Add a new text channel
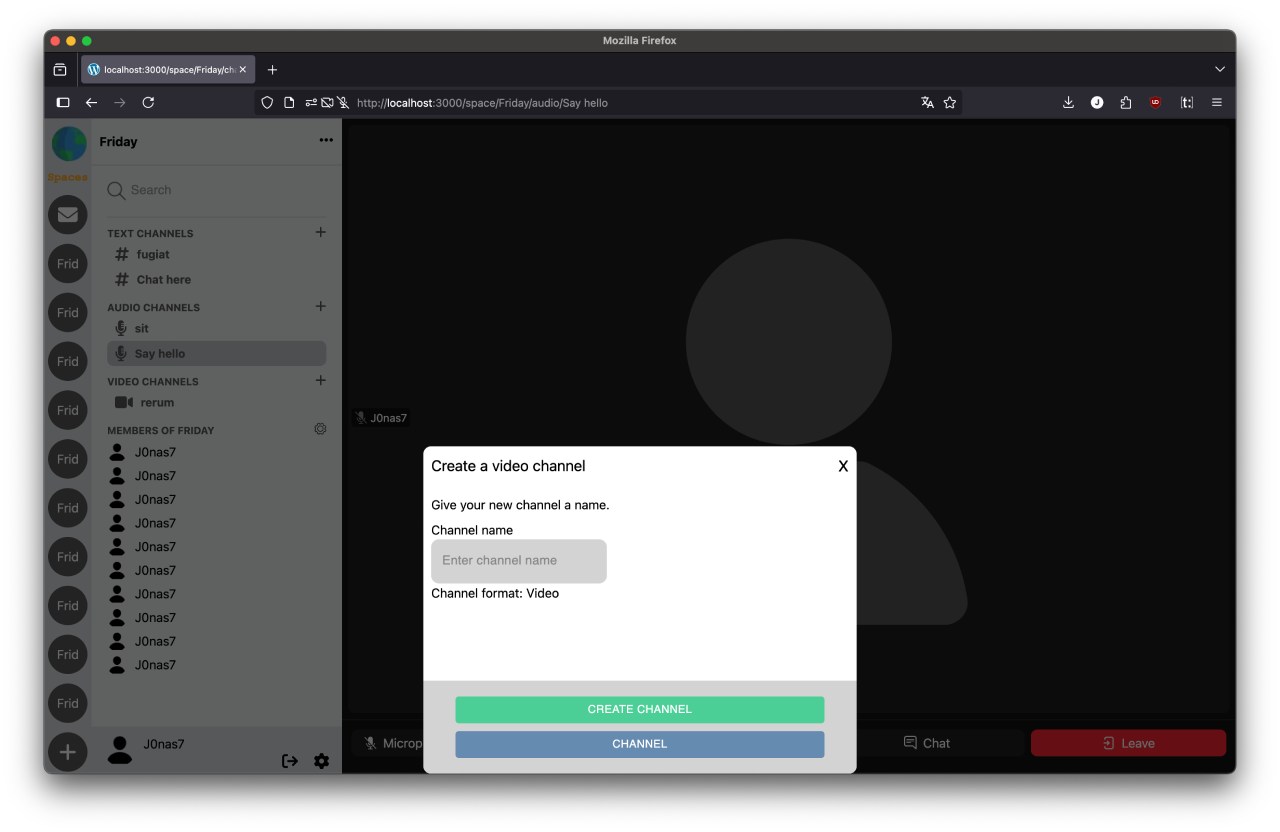 320,232
